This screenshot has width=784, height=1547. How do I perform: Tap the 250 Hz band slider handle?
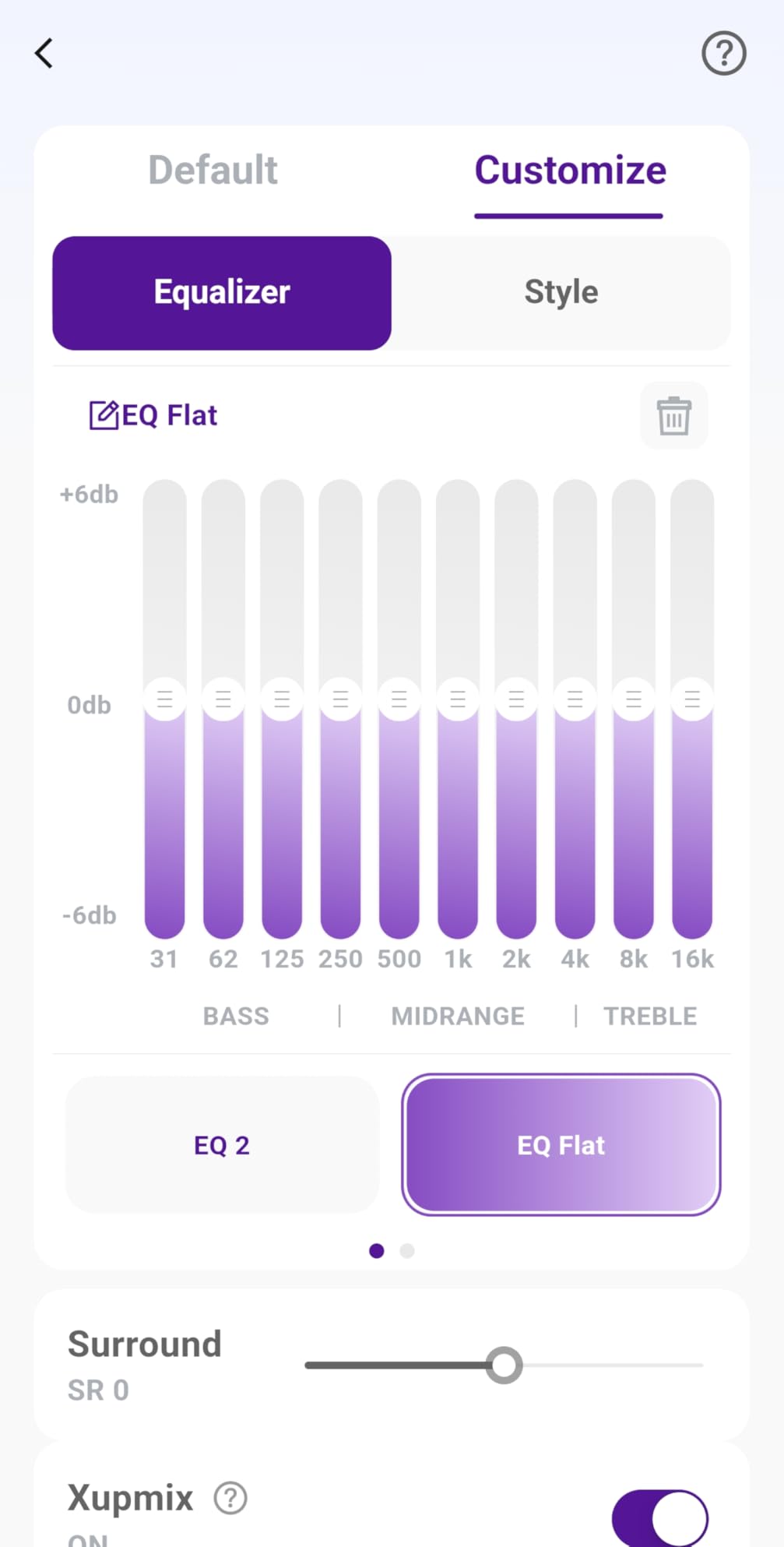pyautogui.click(x=340, y=699)
